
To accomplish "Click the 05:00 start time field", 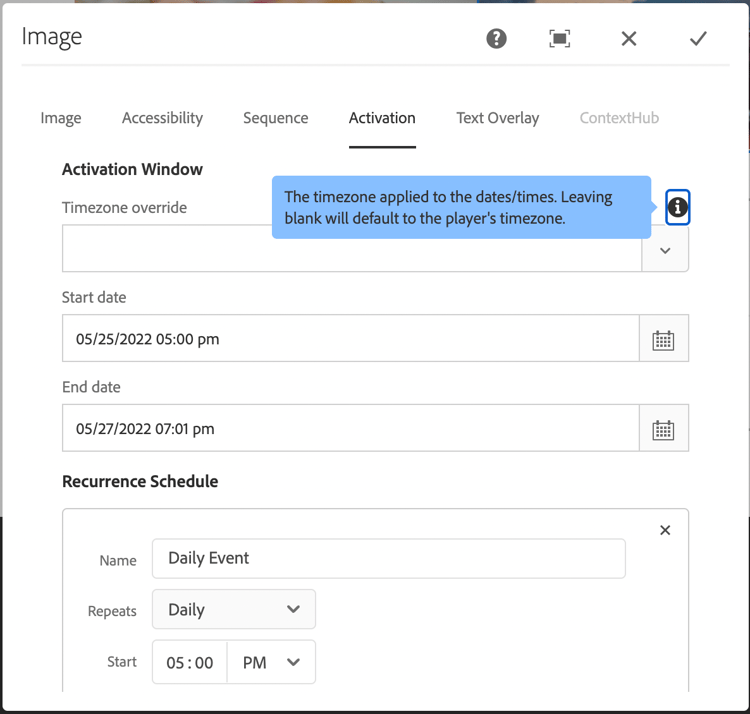I will point(190,662).
